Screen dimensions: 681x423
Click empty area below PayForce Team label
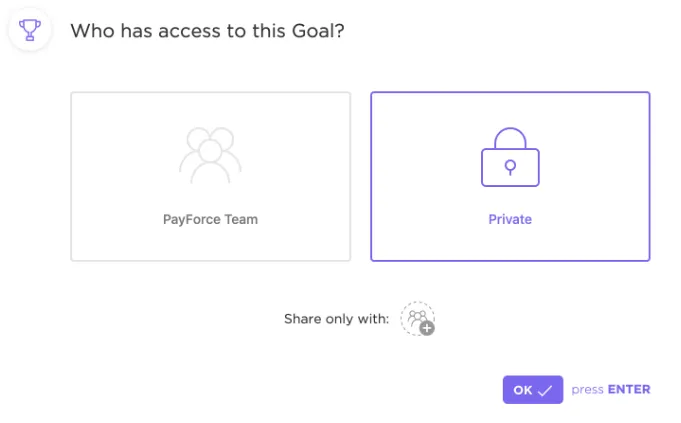coord(211,243)
